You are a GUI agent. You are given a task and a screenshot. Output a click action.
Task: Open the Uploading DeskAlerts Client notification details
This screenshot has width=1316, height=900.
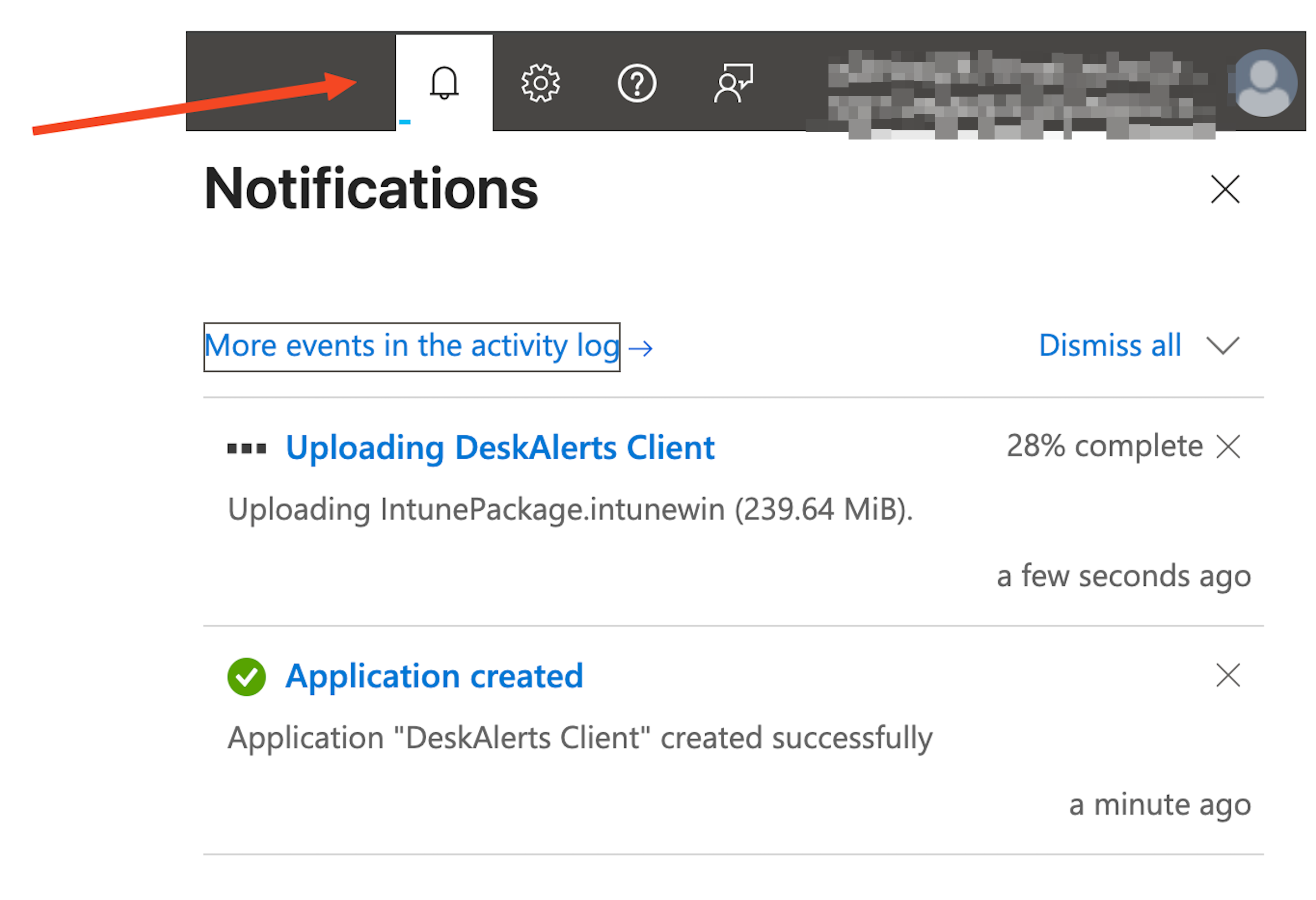tap(501, 447)
